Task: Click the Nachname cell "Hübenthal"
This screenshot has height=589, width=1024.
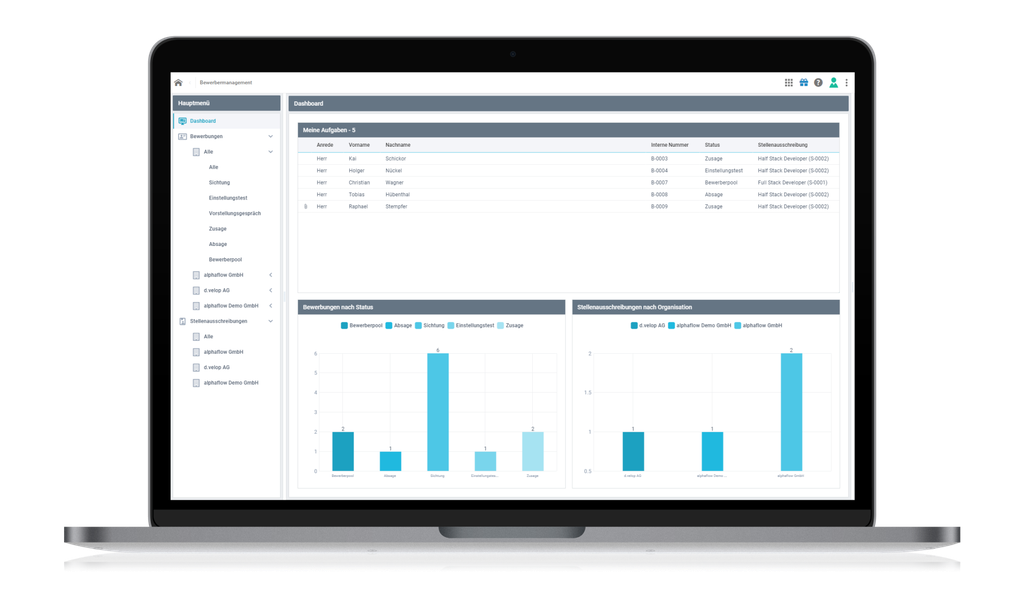Action: point(398,195)
